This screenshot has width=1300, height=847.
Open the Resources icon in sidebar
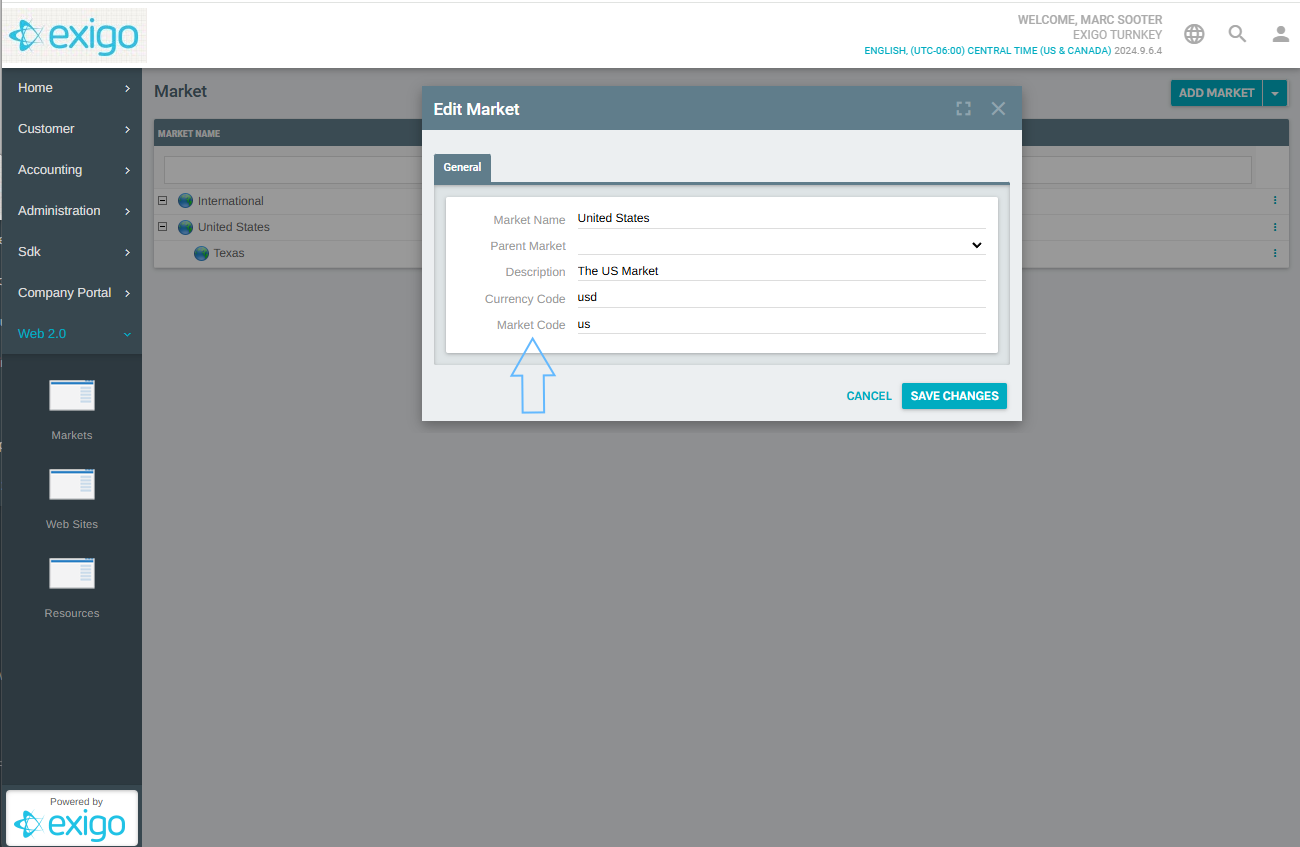pos(72,574)
